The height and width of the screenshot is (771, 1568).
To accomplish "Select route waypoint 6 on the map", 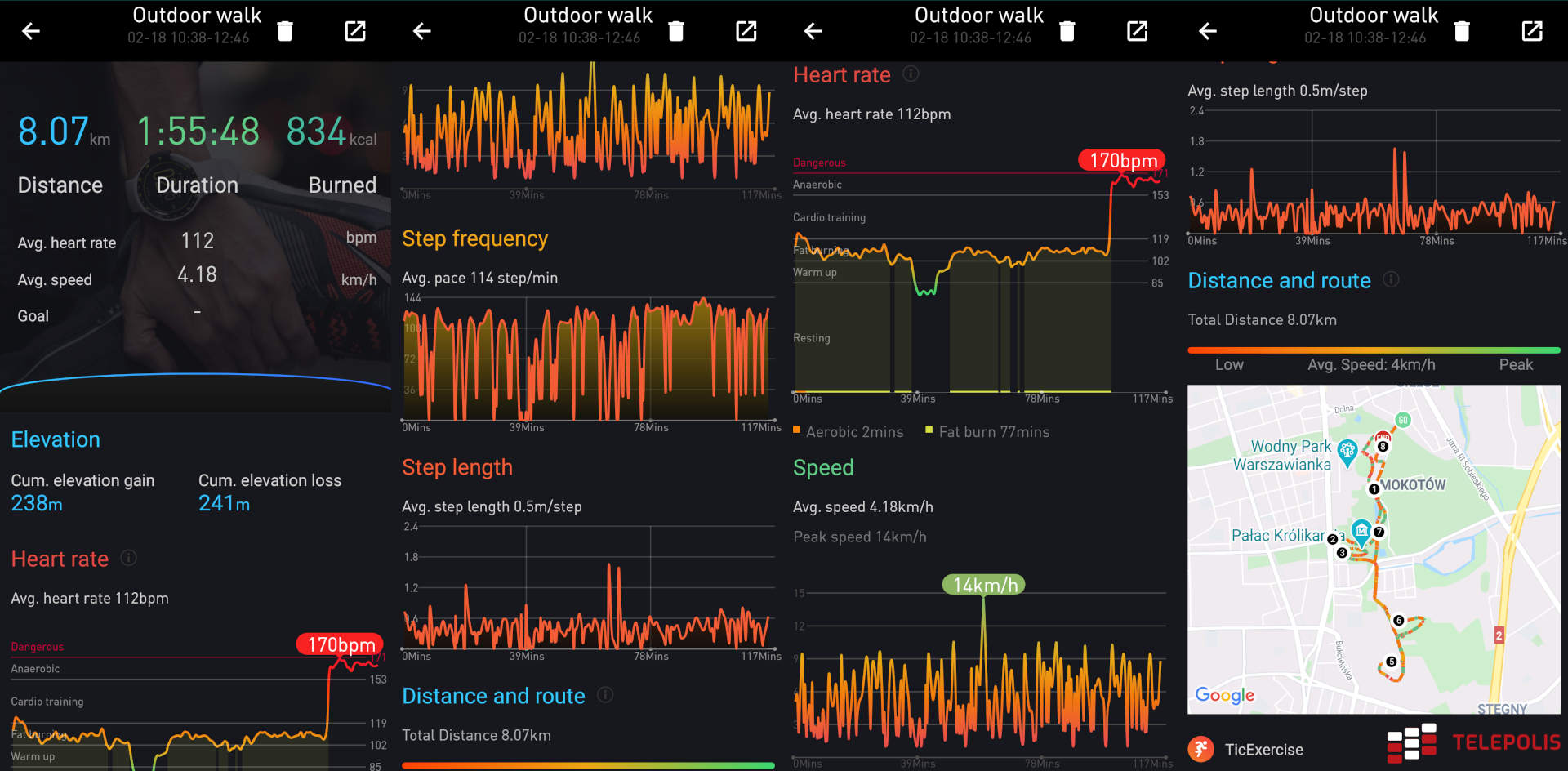I will point(1398,621).
